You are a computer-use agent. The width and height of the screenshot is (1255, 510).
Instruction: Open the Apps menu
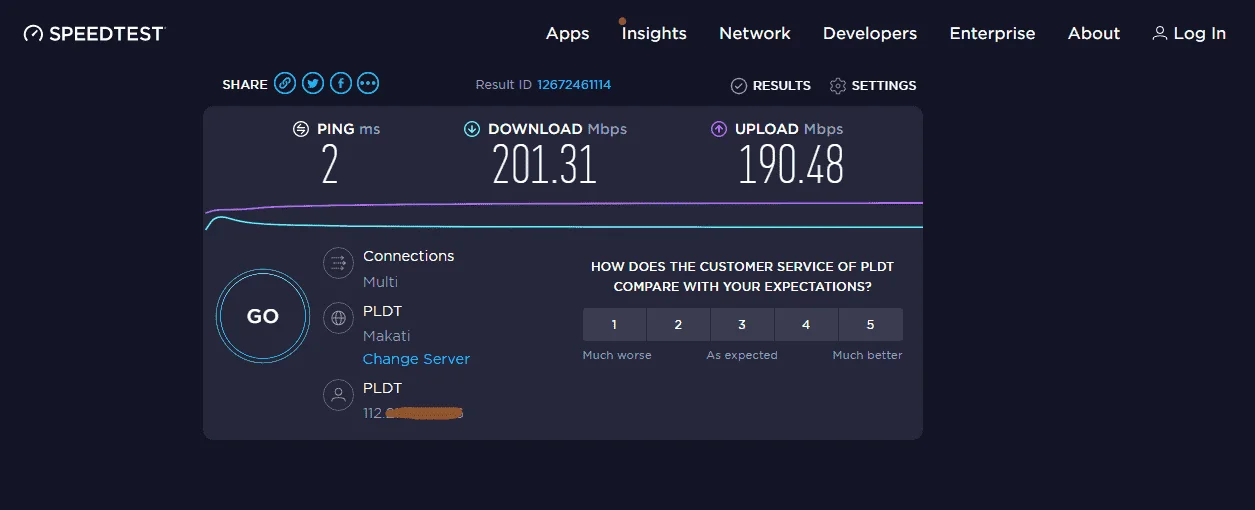click(567, 33)
